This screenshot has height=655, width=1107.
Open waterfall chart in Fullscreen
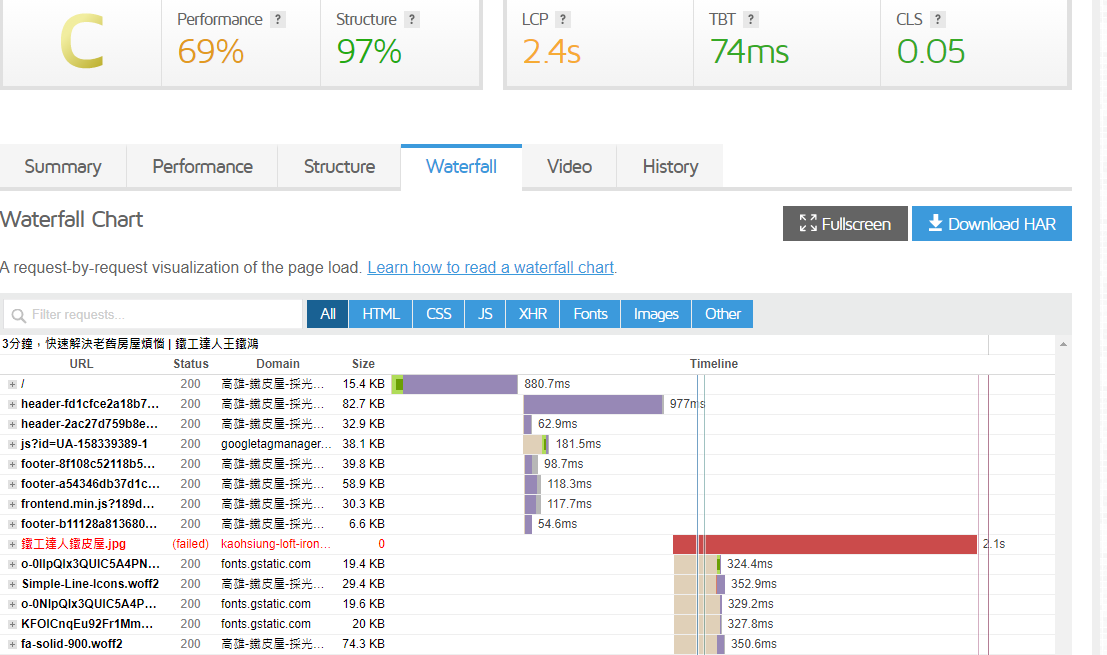tap(845, 224)
